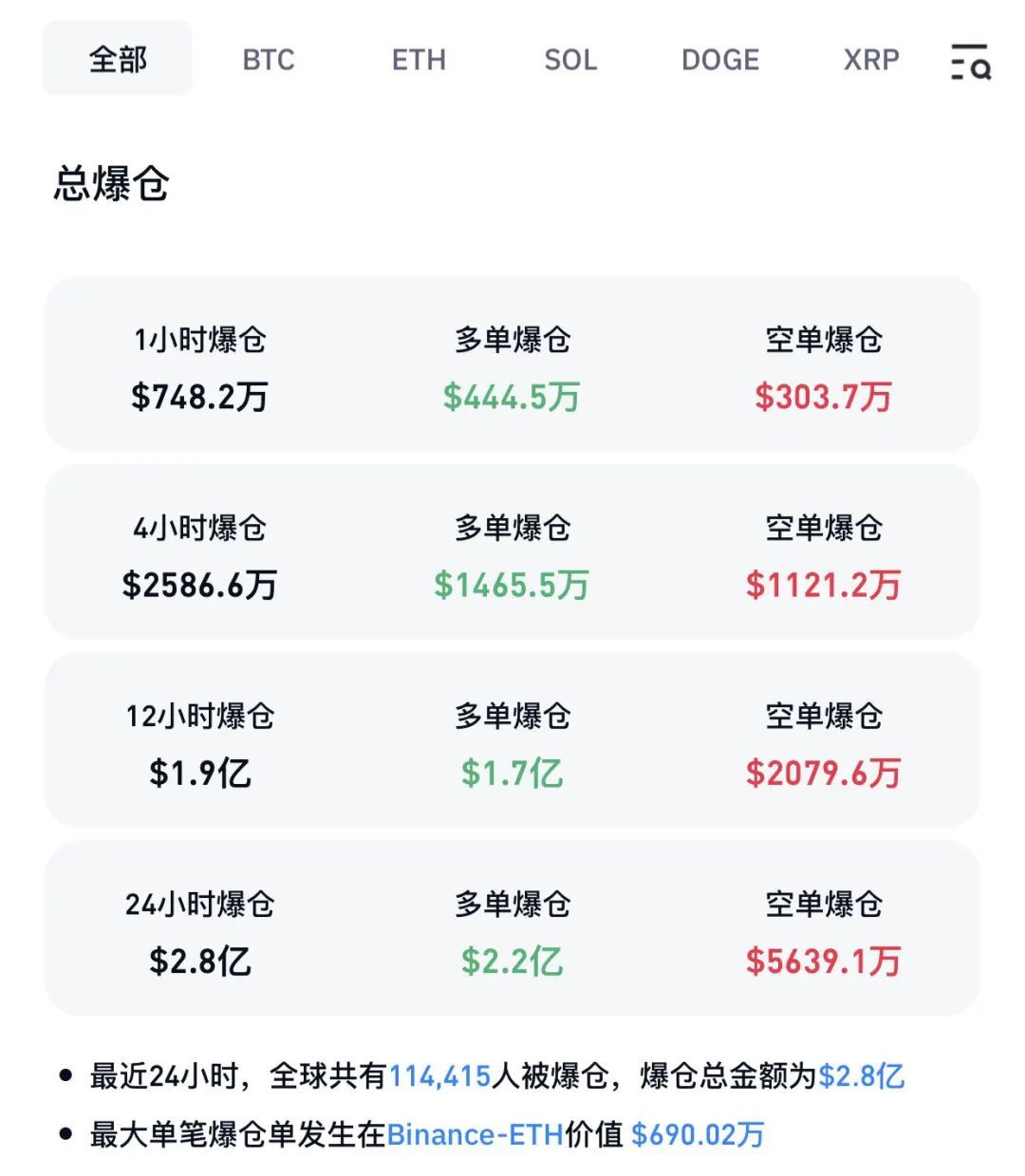Click the 1-hour short liquidation $303.7万
This screenshot has height=1176, width=1025.
tap(823, 397)
